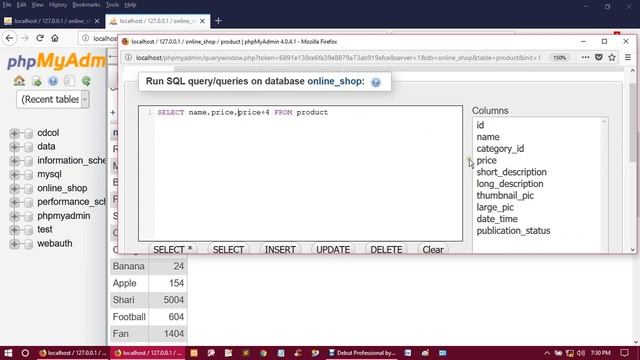Click the Banana row in results table

point(149,266)
